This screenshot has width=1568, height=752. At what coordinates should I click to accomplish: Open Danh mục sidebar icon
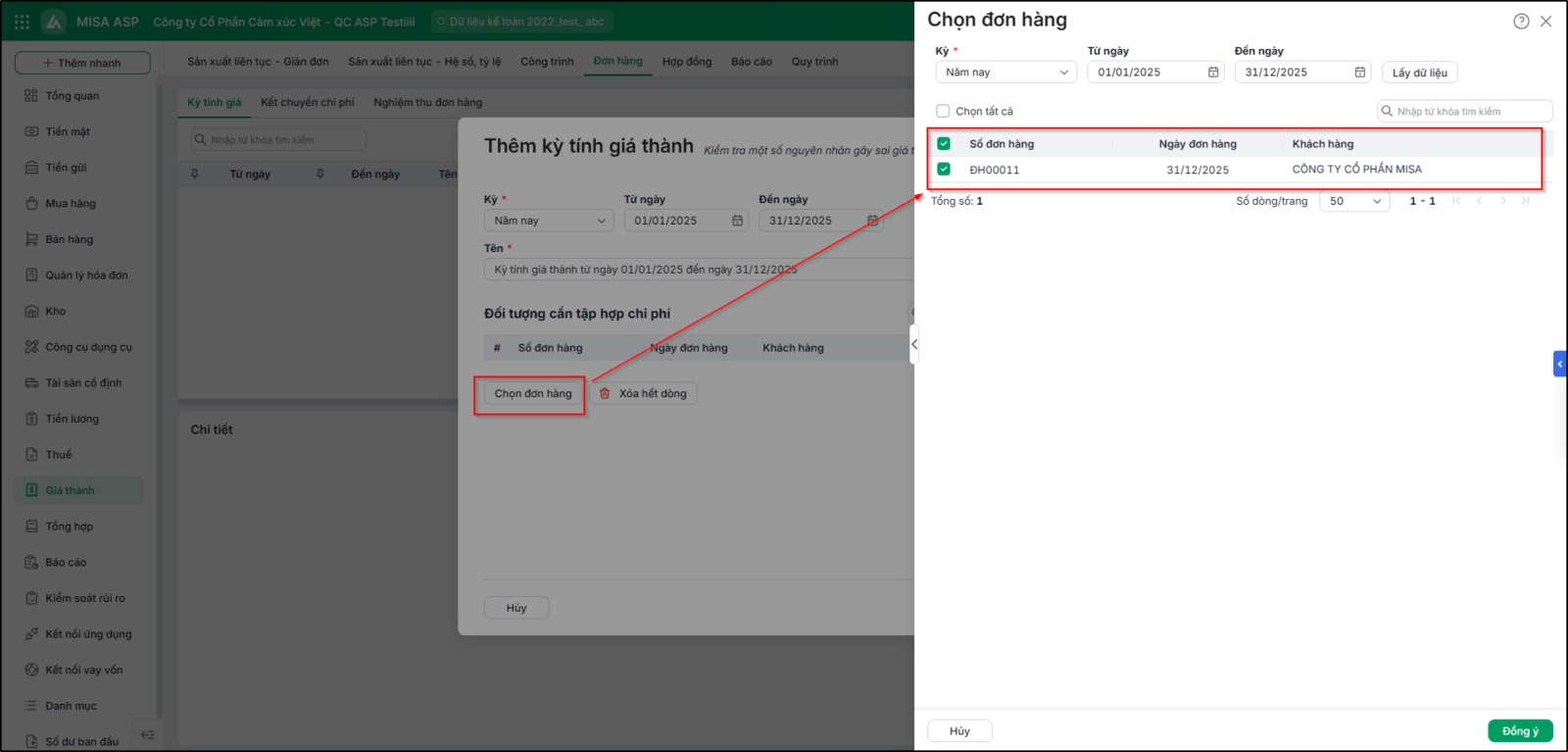tap(31, 706)
